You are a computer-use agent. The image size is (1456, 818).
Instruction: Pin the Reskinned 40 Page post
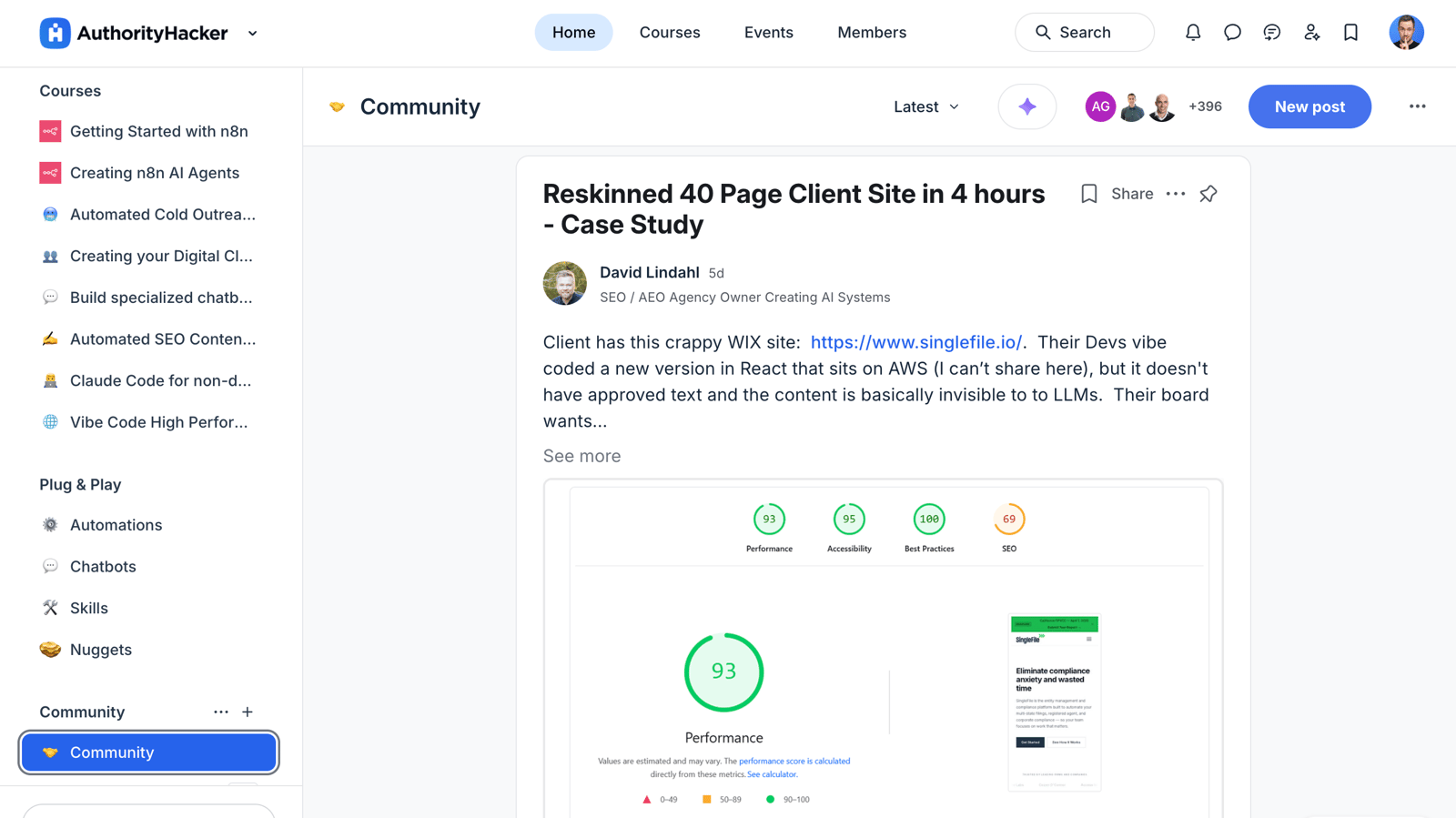coord(1208,194)
